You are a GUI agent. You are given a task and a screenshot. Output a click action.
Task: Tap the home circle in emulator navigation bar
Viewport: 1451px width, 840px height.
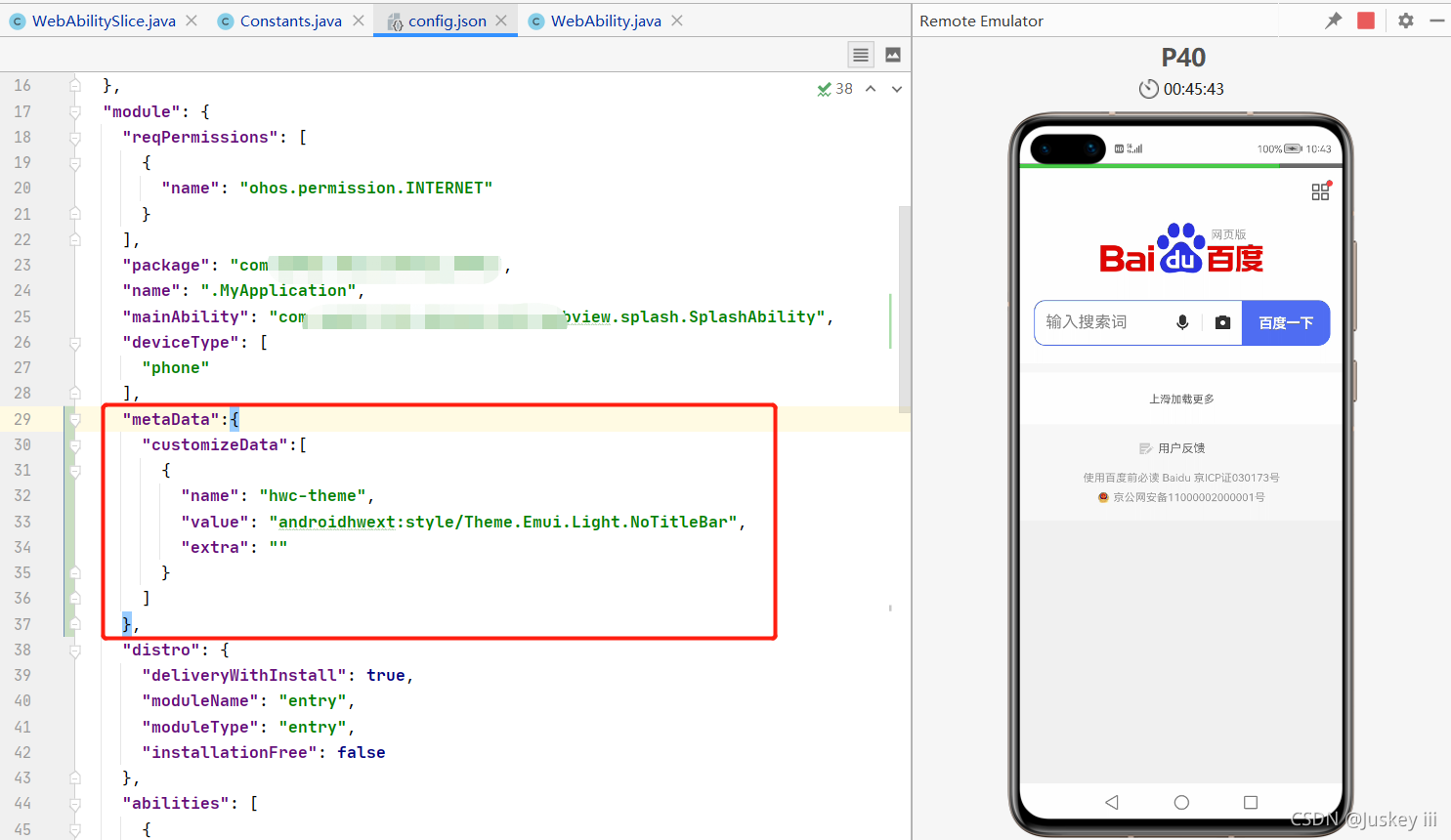(1181, 802)
